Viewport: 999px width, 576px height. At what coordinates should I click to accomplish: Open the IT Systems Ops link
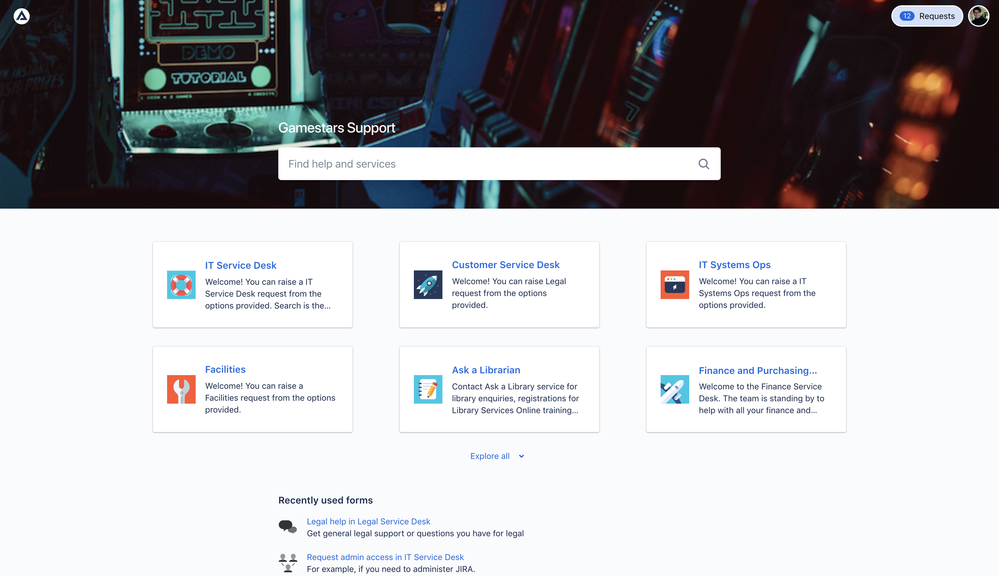point(735,264)
